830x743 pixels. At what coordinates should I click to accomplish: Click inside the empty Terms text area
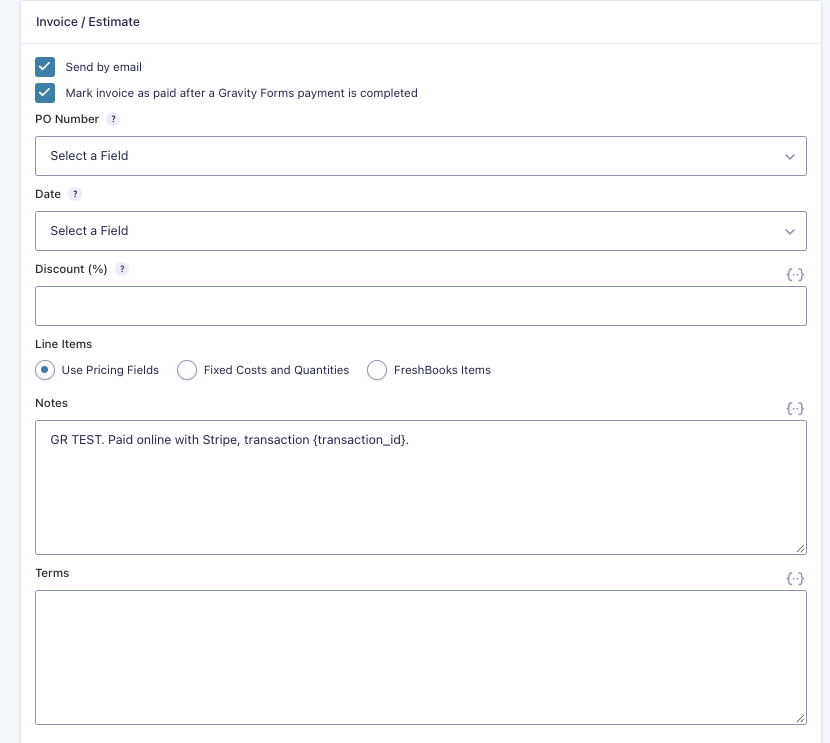coord(421,657)
